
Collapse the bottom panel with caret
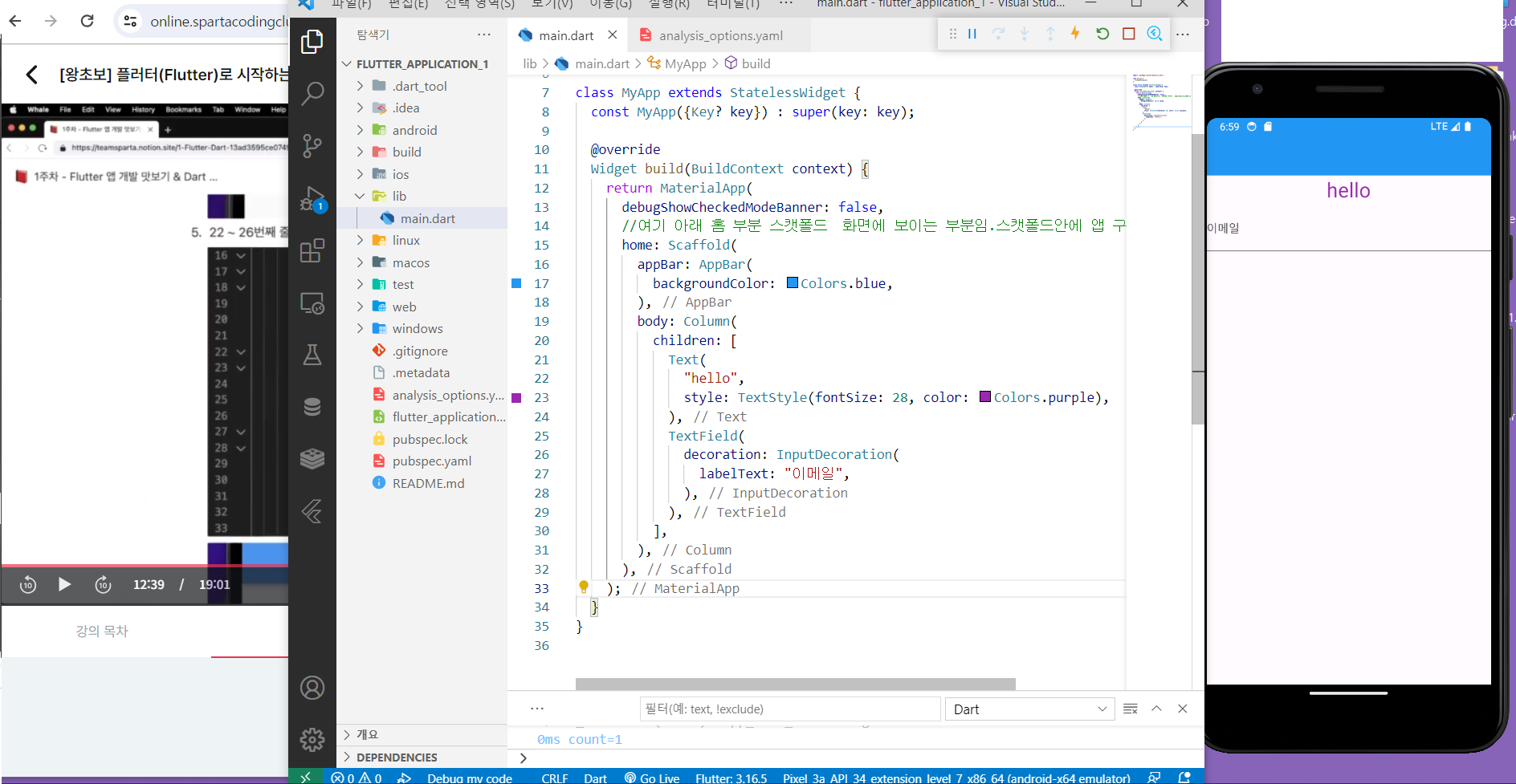1156,709
